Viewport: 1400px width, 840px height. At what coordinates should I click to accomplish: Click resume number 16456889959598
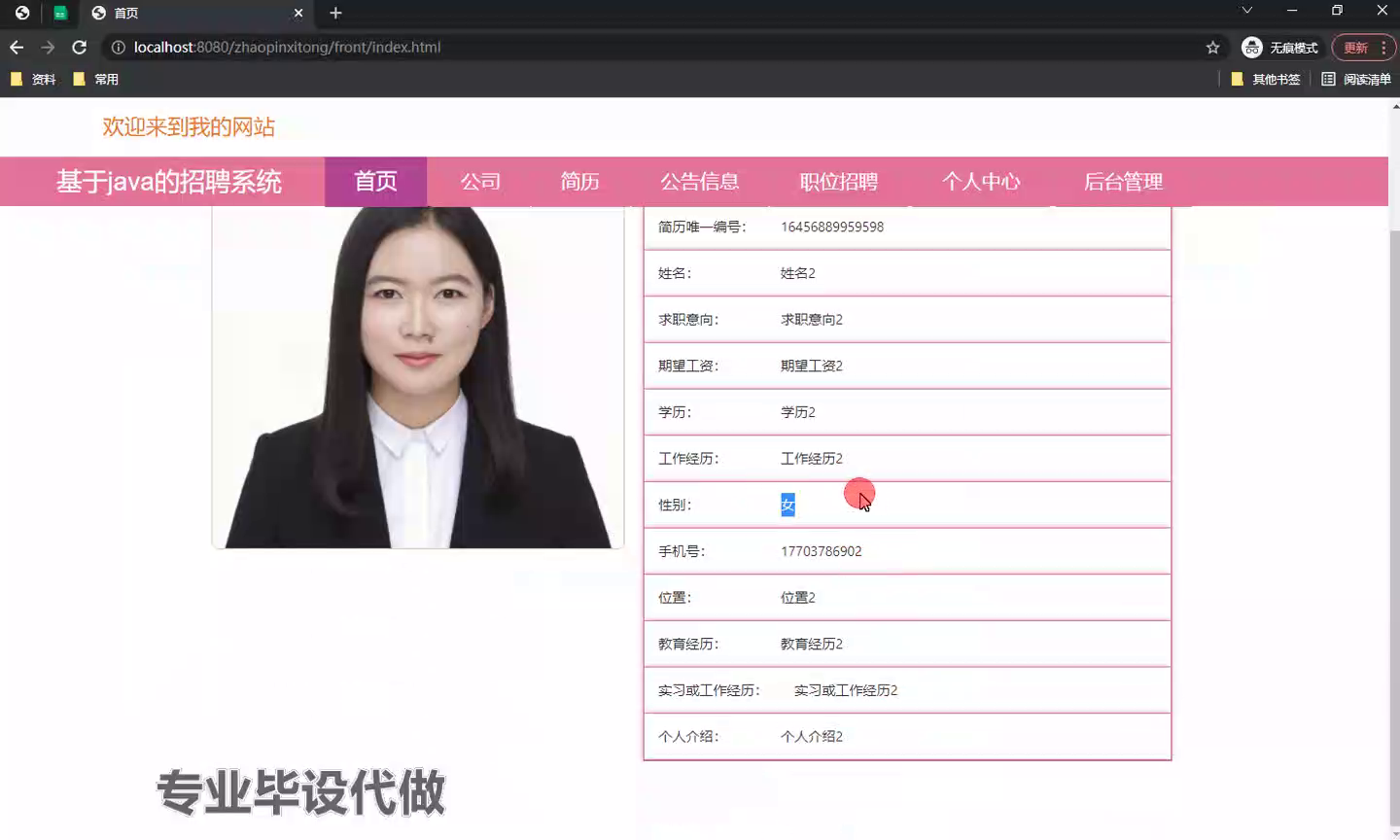pyautogui.click(x=832, y=227)
